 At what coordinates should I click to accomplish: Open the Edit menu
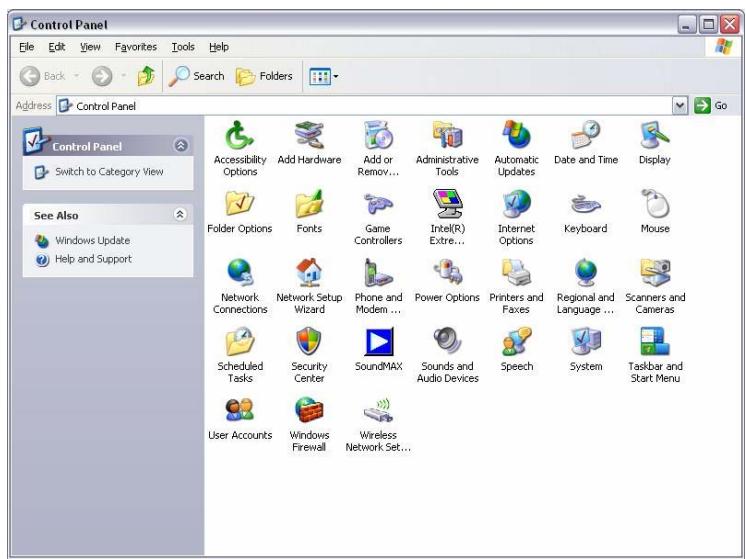point(57,47)
